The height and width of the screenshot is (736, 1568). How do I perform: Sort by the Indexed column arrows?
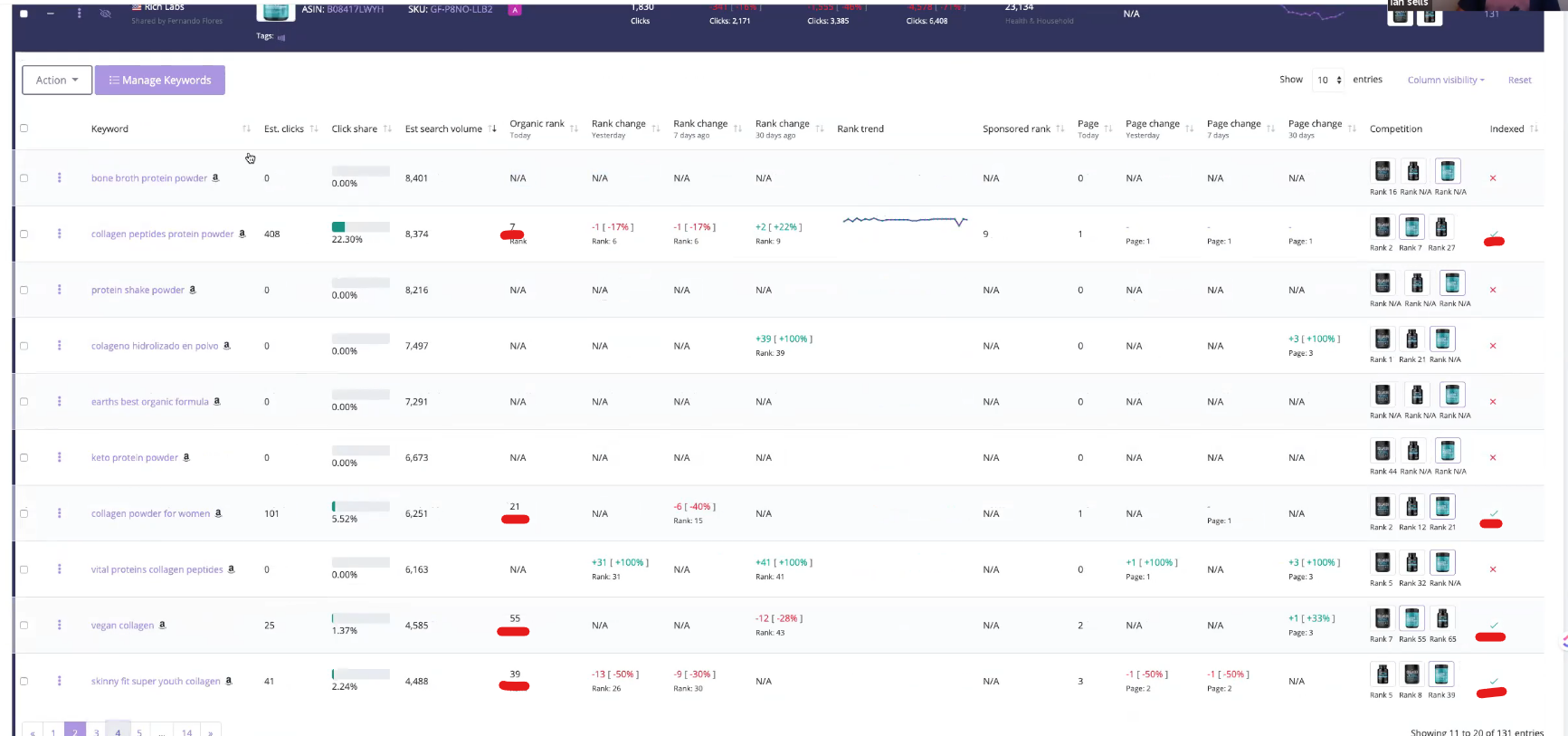[x=1534, y=129]
